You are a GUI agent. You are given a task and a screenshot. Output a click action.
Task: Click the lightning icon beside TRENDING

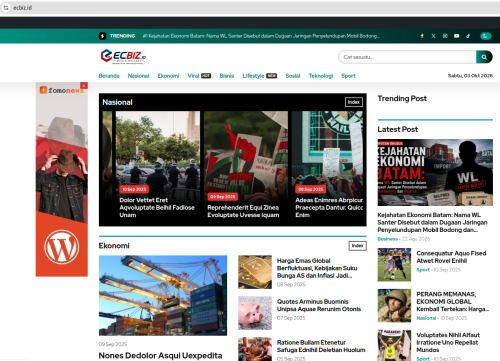point(103,36)
